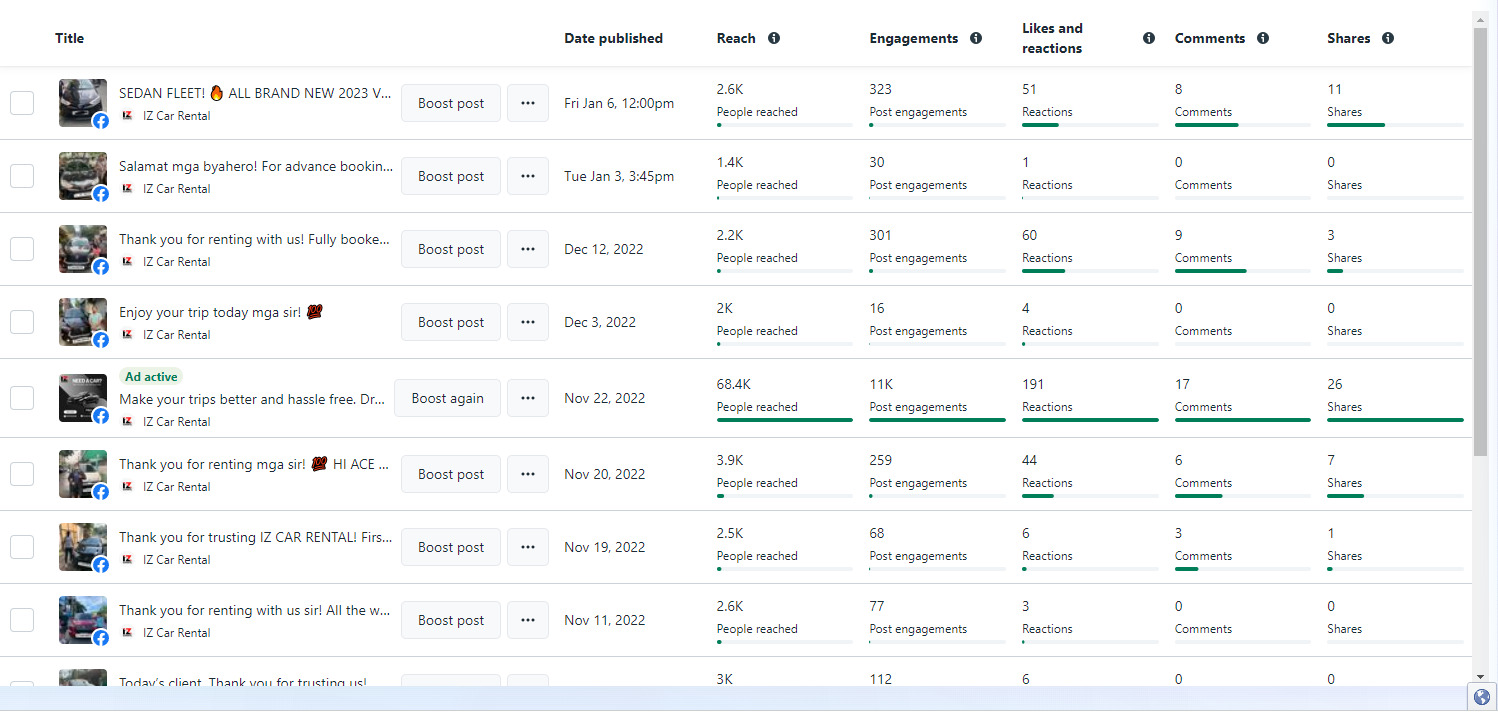Viewport: 1498px width, 712px height.
Task: Click the info icon beside Comments header
Action: click(x=1263, y=38)
